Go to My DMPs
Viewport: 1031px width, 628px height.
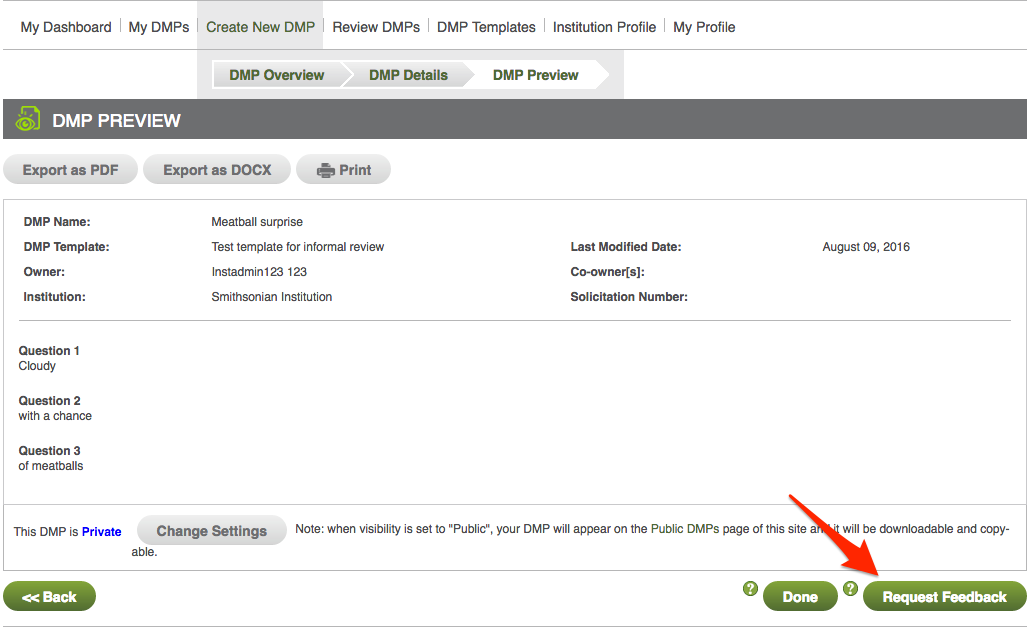(x=159, y=27)
